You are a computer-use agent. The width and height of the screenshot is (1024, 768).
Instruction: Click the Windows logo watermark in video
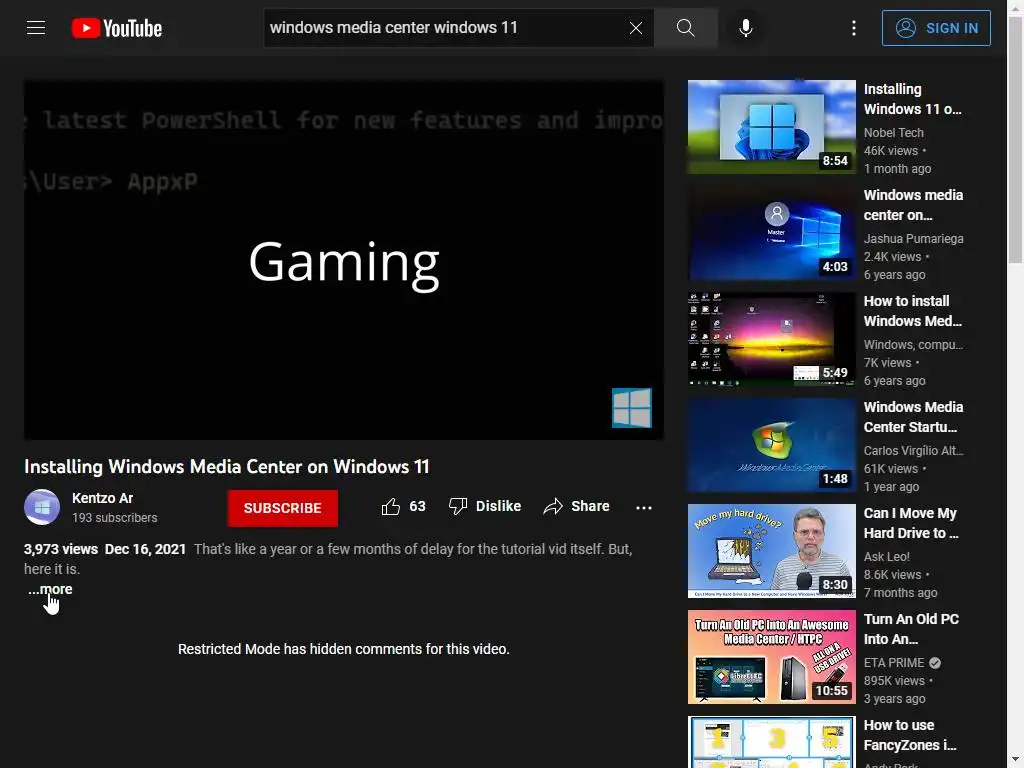632,408
